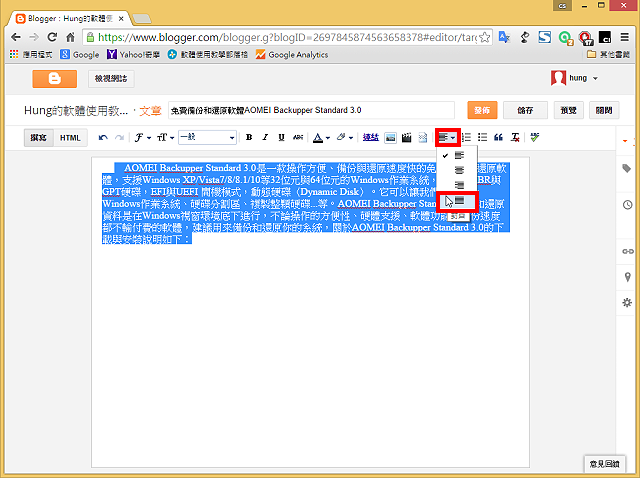Insert an image with the picture icon
The height and width of the screenshot is (480, 644).
[390, 138]
